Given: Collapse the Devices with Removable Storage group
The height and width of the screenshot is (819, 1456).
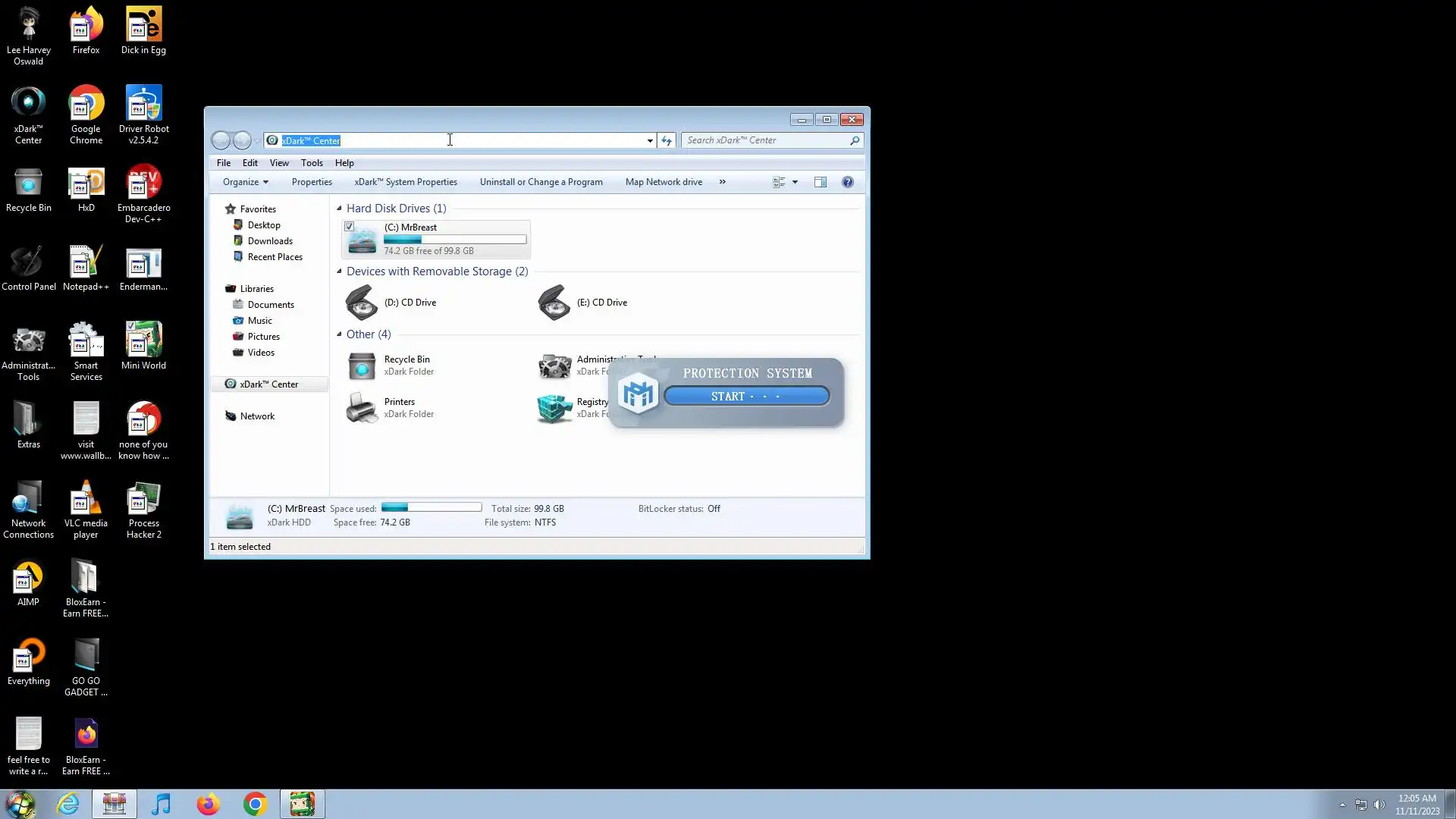Looking at the screenshot, I should (x=339, y=271).
